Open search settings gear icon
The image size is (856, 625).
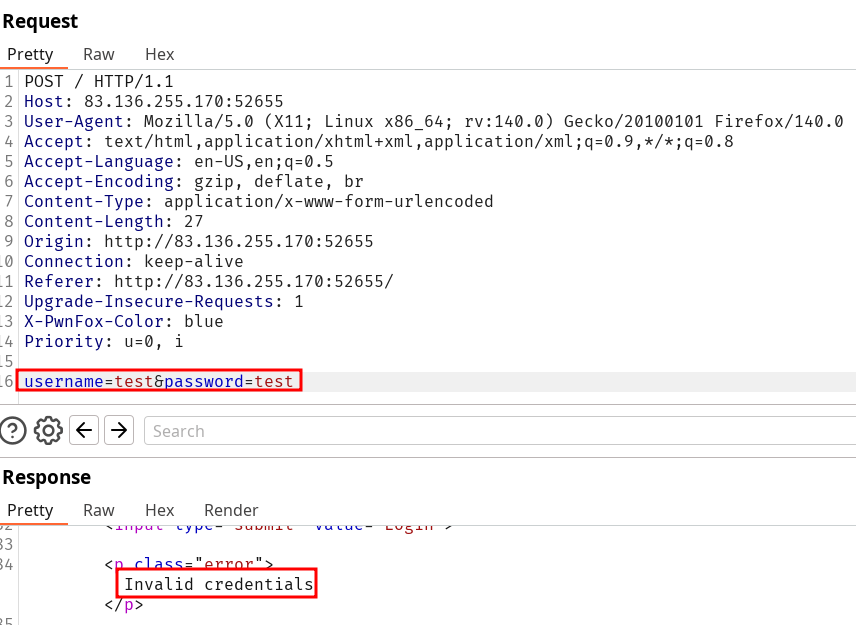(48, 431)
